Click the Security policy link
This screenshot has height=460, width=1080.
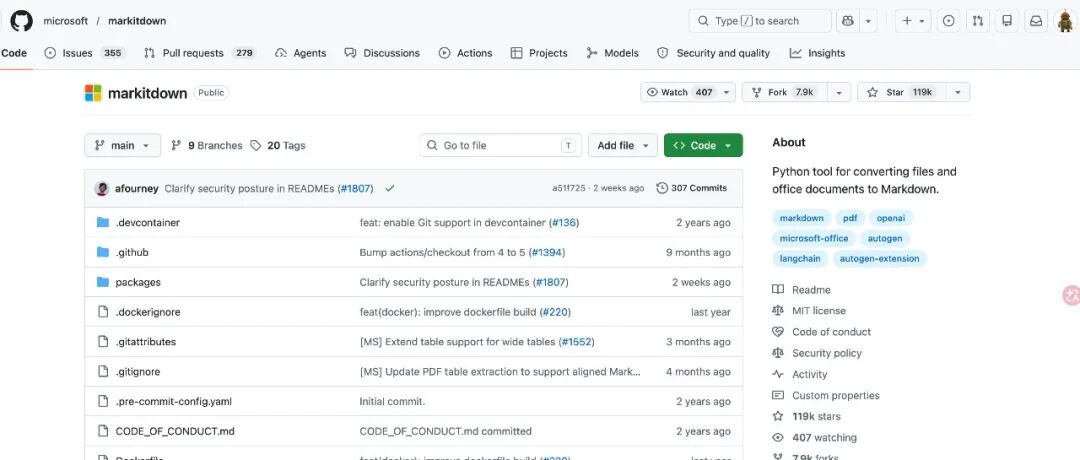point(827,353)
